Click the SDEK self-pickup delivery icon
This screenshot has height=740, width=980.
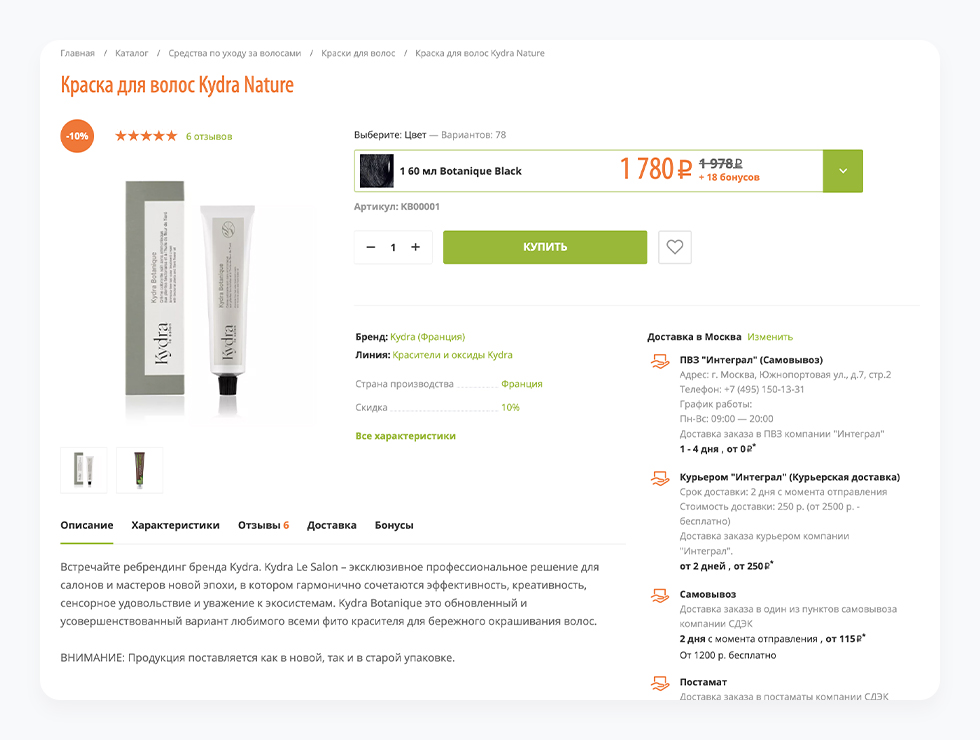(660, 596)
